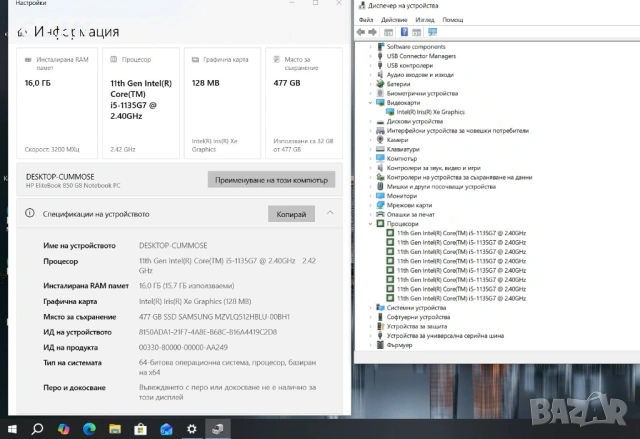
Task: Open Microsoft Store from the taskbar
Action: click(x=140, y=429)
